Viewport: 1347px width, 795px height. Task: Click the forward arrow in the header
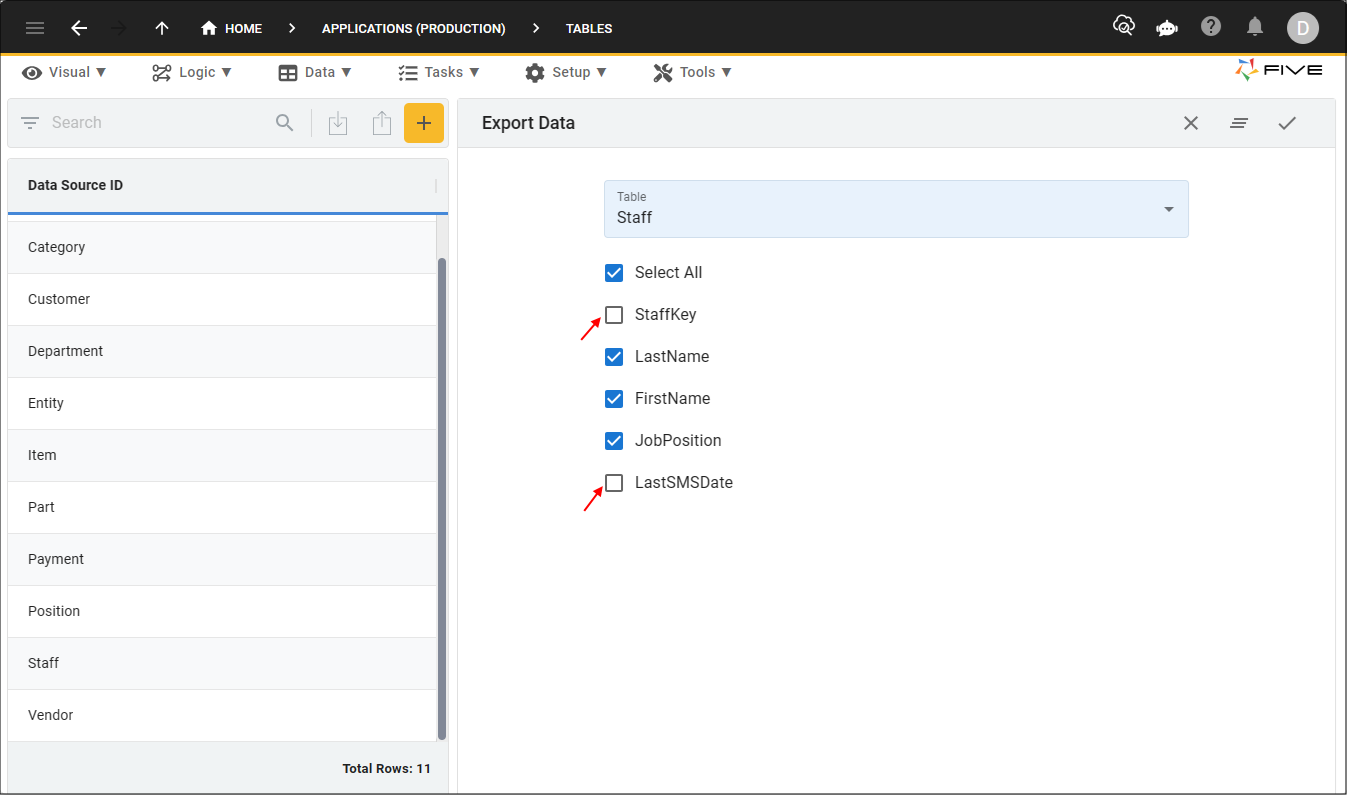(119, 28)
